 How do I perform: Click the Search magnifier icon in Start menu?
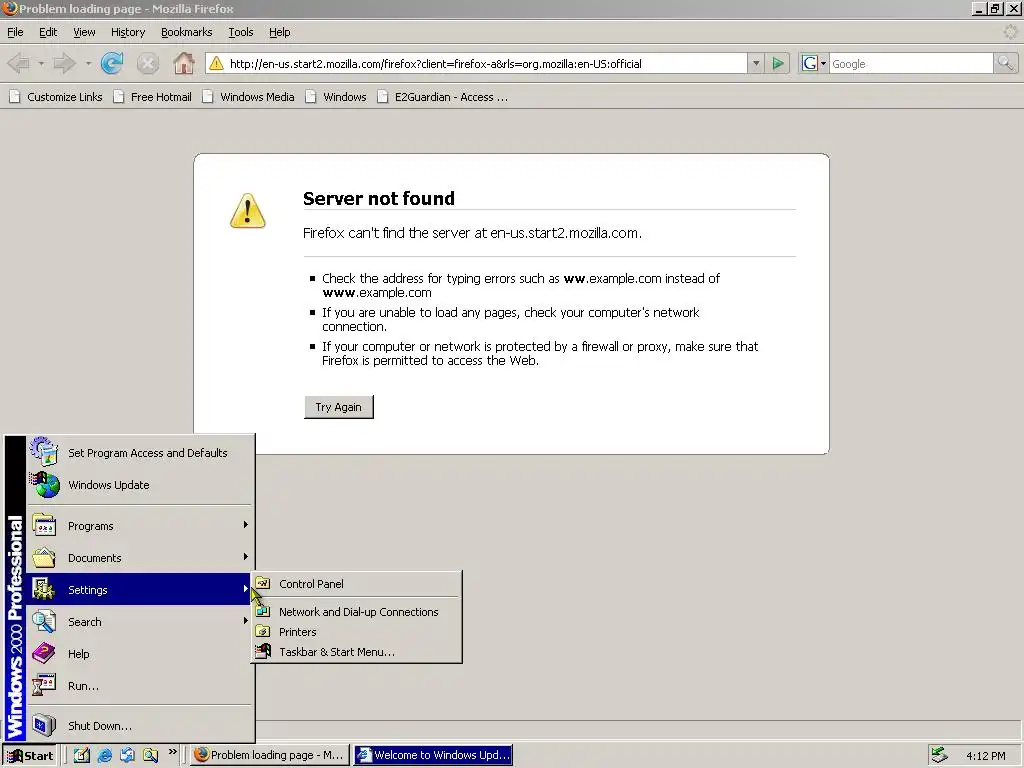pos(44,622)
